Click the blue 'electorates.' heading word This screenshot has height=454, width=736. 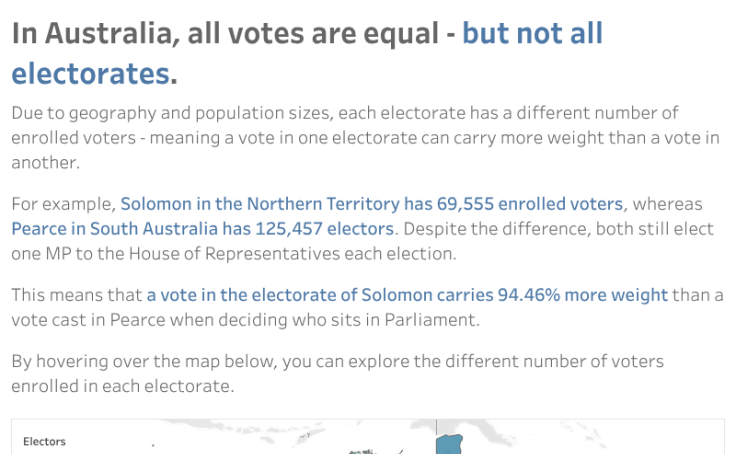pos(92,72)
